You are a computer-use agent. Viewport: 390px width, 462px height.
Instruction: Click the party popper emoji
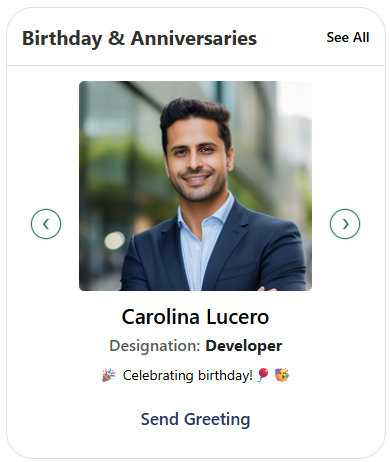(x=109, y=375)
